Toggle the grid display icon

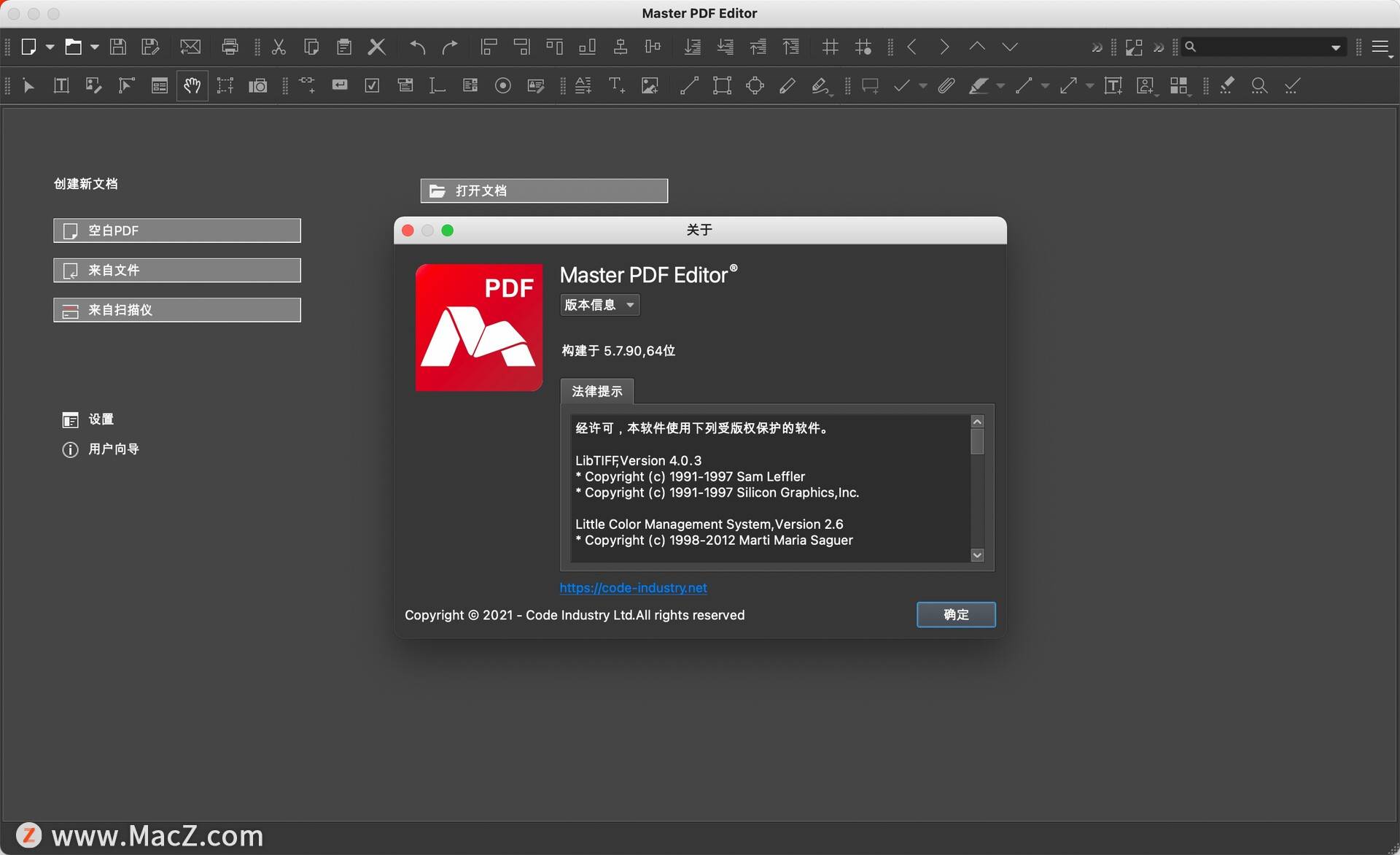(x=830, y=47)
